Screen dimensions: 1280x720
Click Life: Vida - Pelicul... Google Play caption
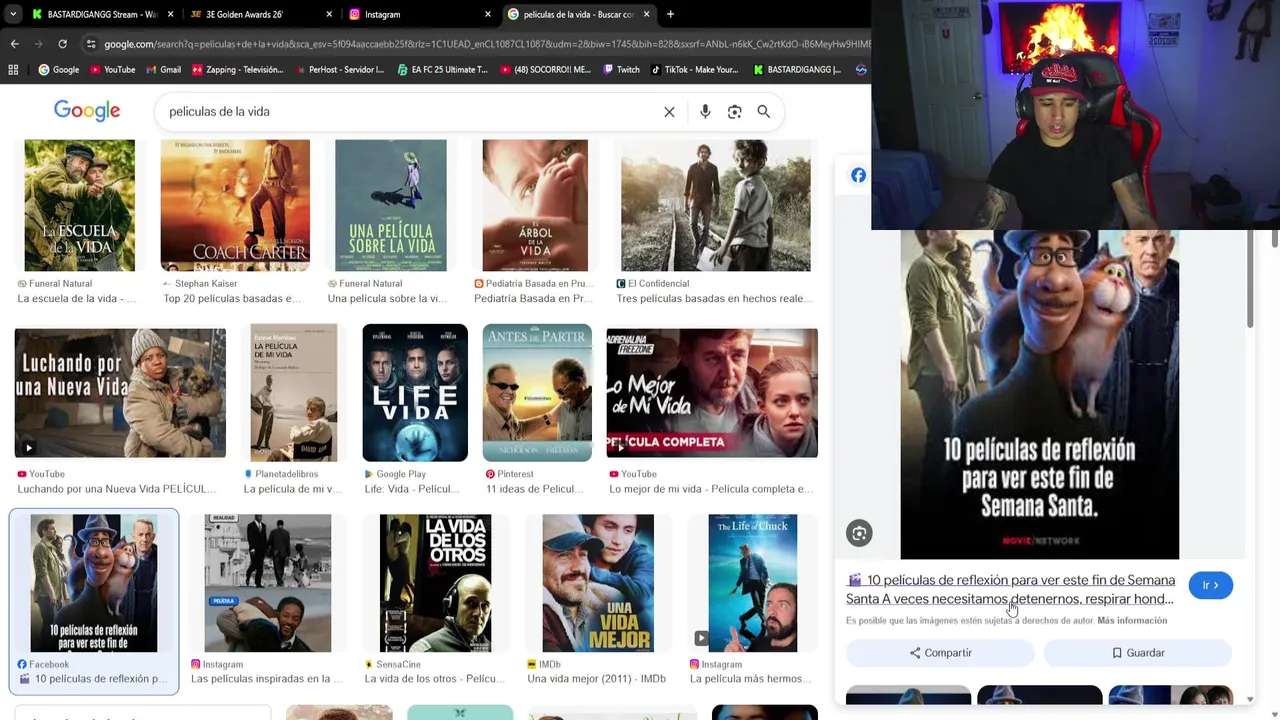(412, 489)
